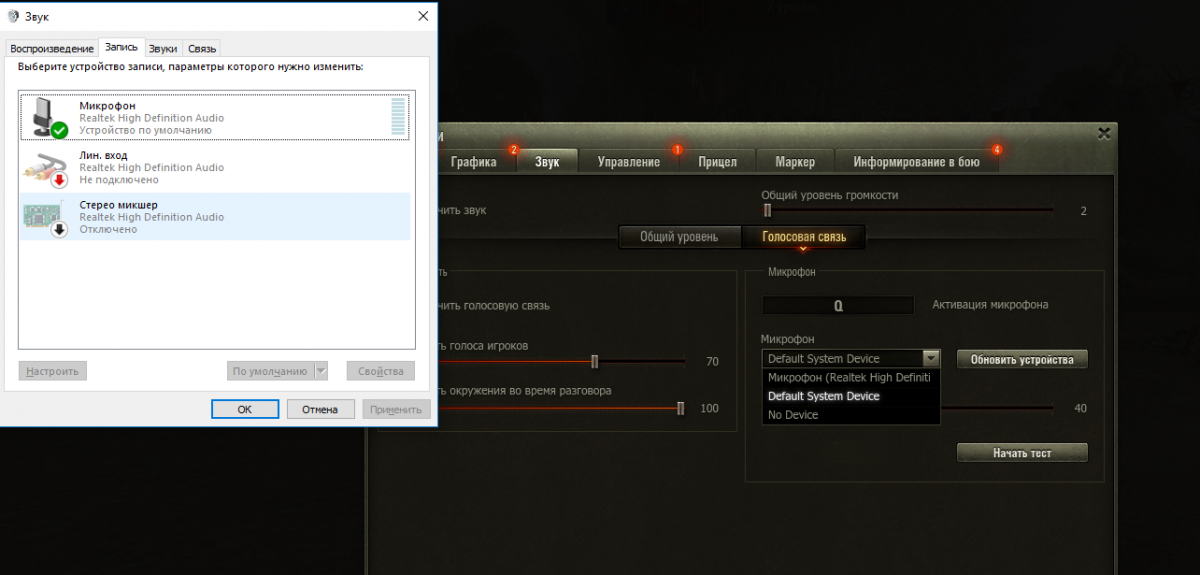Viewport: 1200px width, 575px height.
Task: Click the Настроить button
Action: (x=53, y=371)
